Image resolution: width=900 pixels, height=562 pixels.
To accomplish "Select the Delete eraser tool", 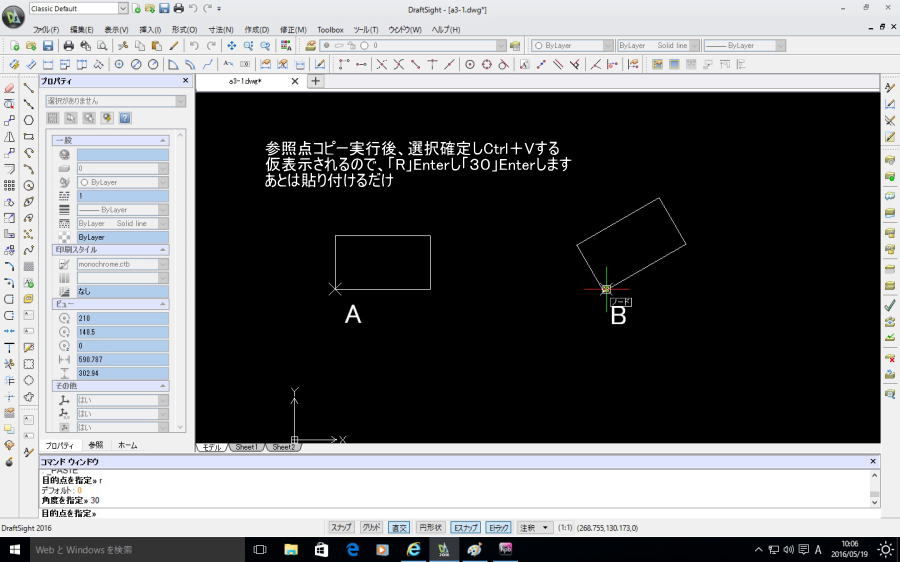I will tap(9, 88).
